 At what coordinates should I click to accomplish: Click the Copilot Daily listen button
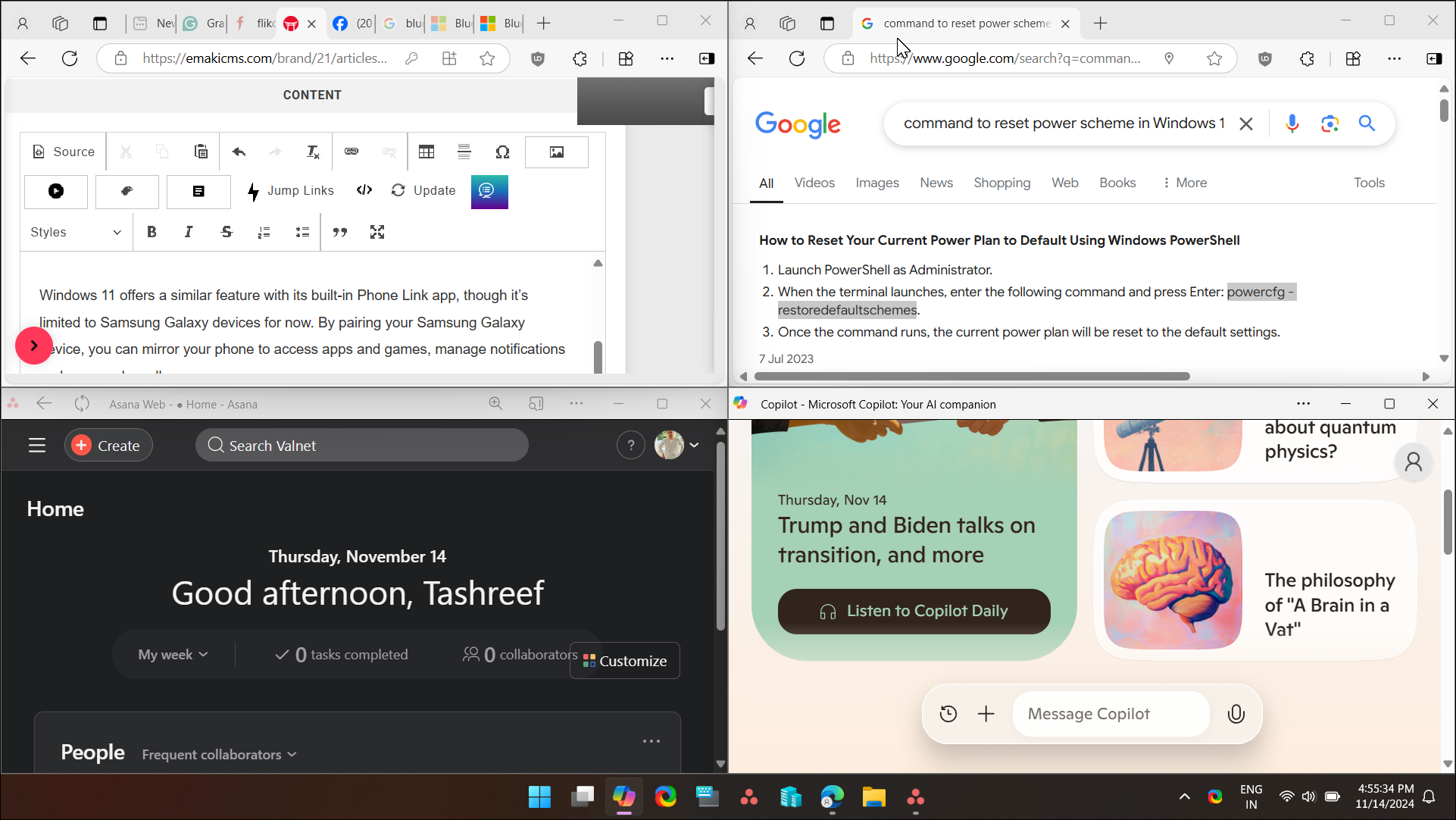pyautogui.click(x=914, y=611)
